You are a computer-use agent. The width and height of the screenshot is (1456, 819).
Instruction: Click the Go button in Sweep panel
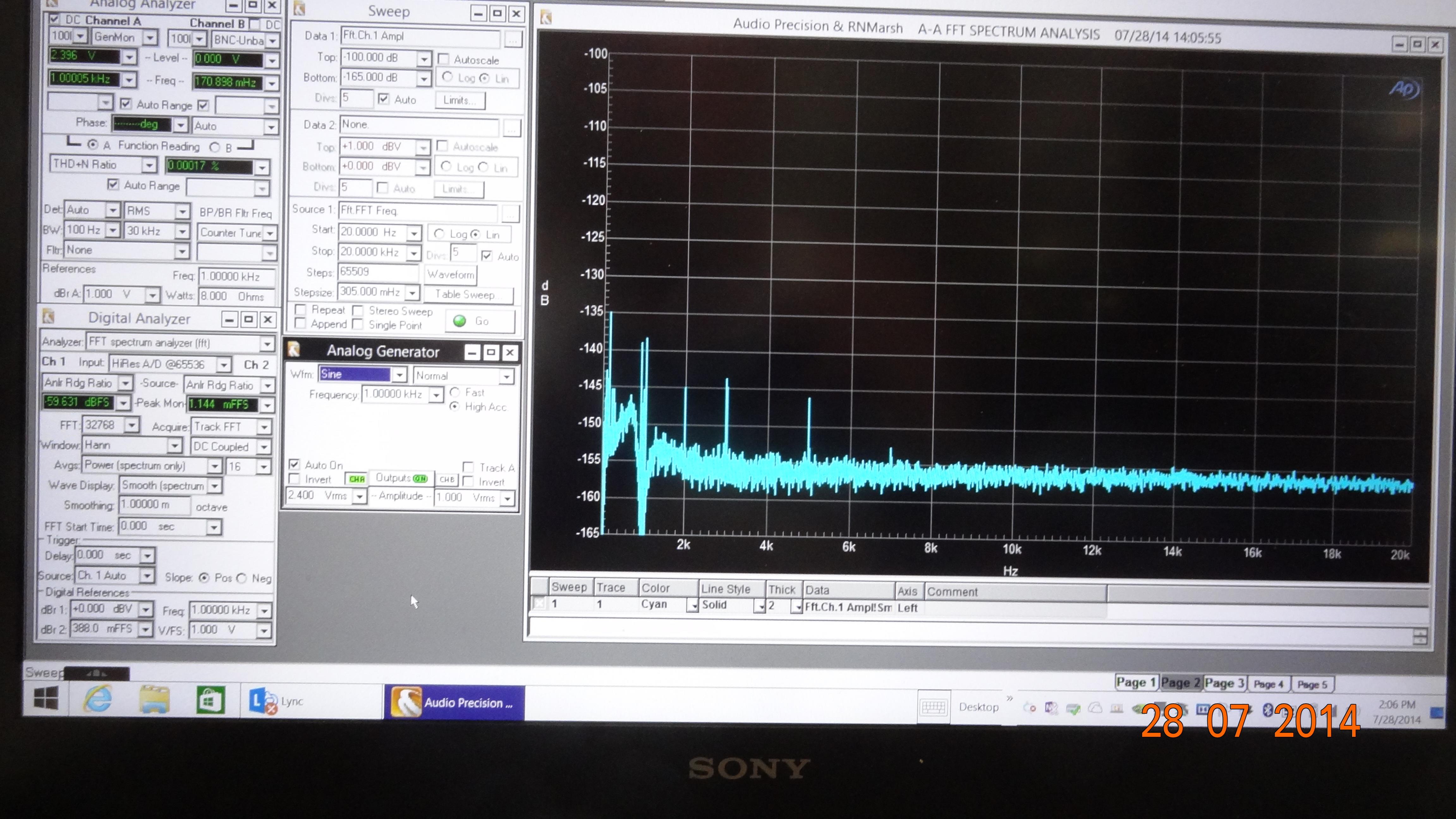480,321
